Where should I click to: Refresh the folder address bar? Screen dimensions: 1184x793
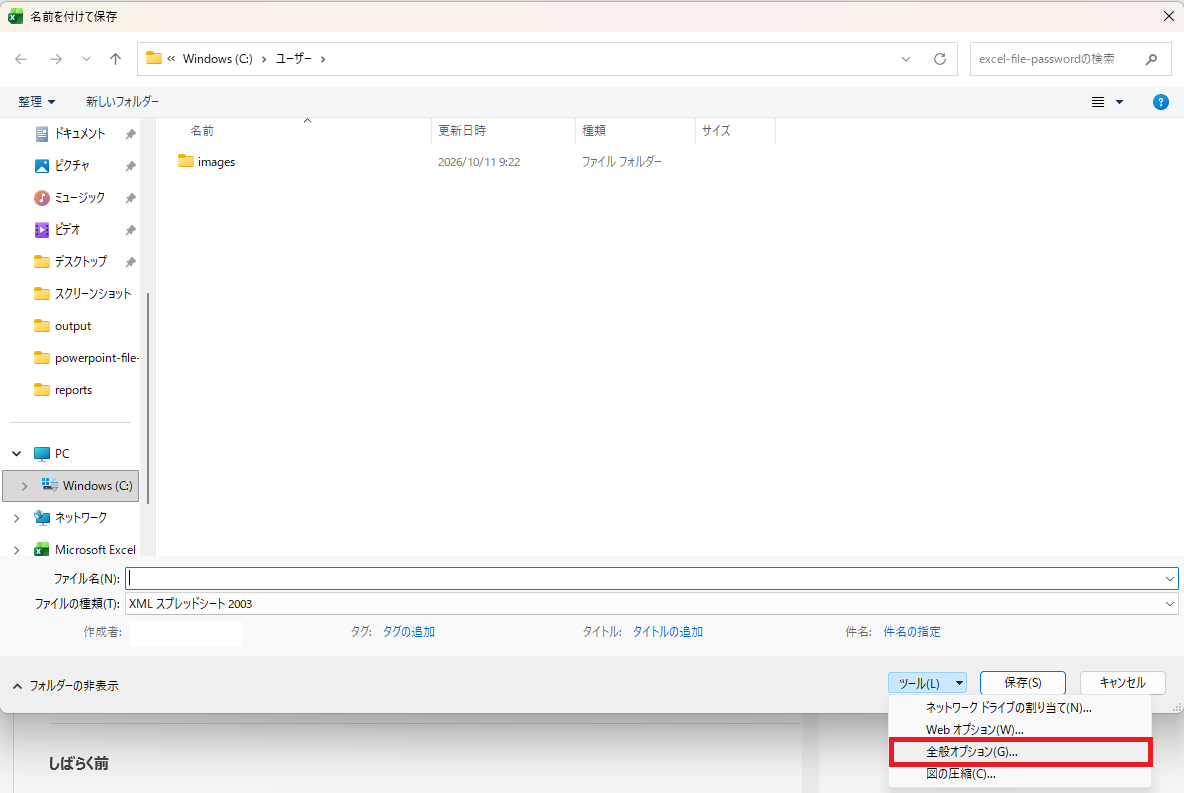939,59
